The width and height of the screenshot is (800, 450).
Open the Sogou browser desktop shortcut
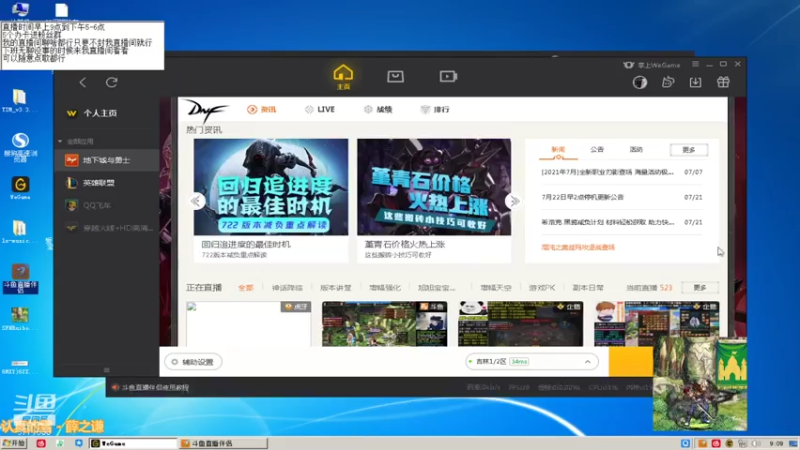20,147
